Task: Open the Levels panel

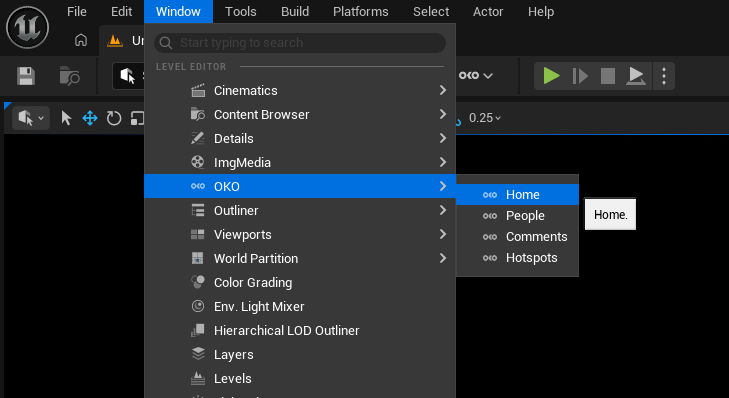Action: tap(300, 378)
